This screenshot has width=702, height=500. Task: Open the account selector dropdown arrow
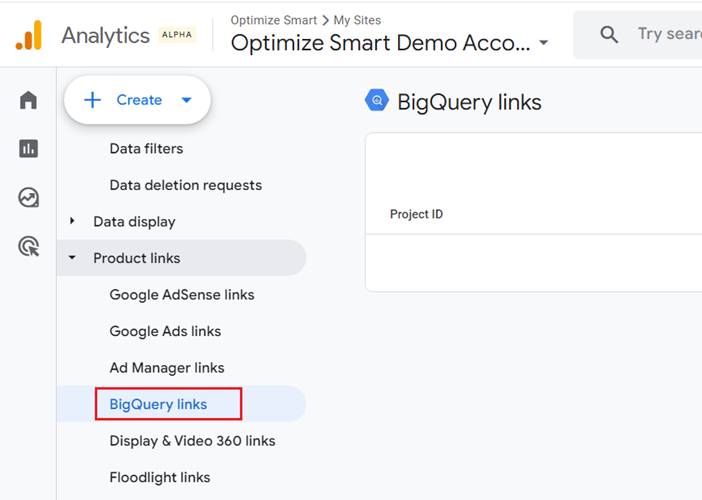544,43
